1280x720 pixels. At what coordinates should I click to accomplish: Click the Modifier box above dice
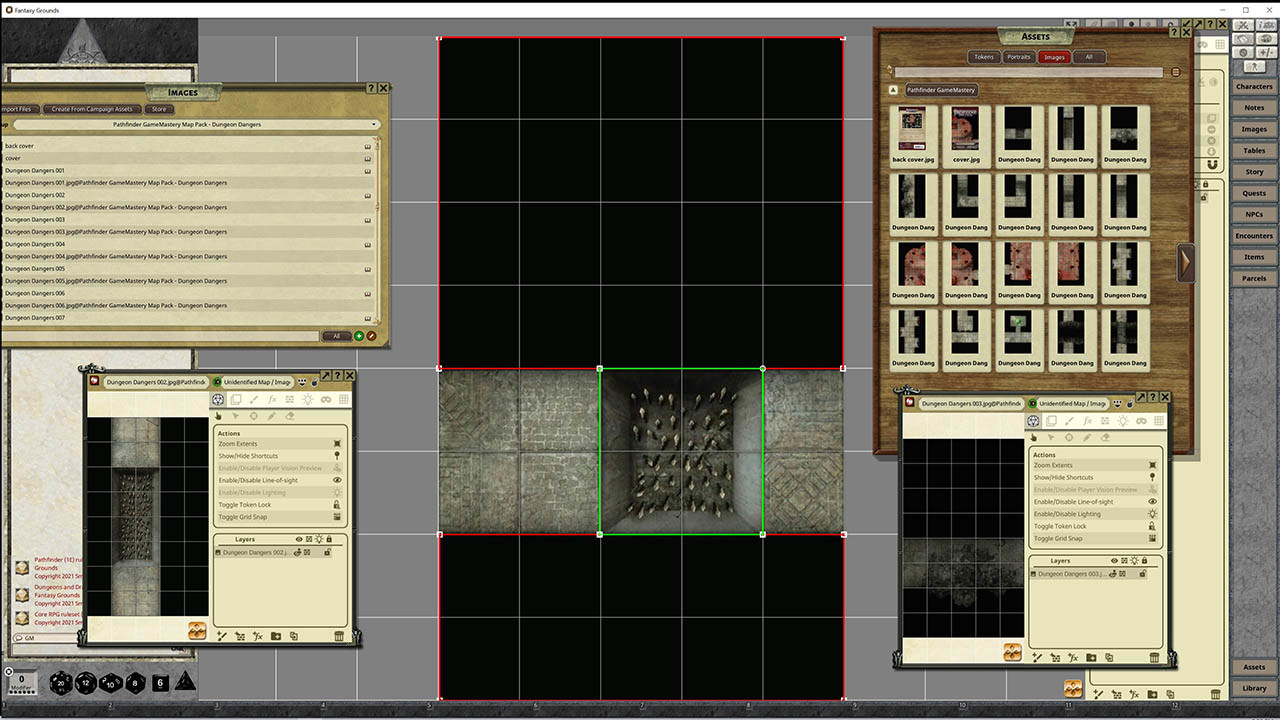pos(22,682)
